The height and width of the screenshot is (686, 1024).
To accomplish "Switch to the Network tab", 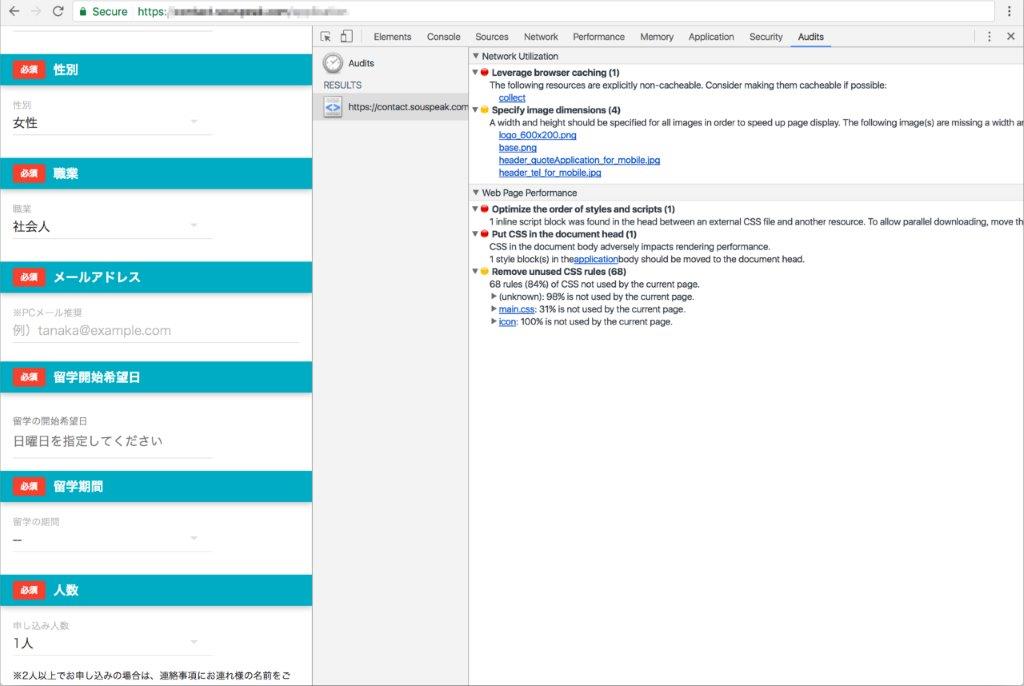I will (541, 37).
